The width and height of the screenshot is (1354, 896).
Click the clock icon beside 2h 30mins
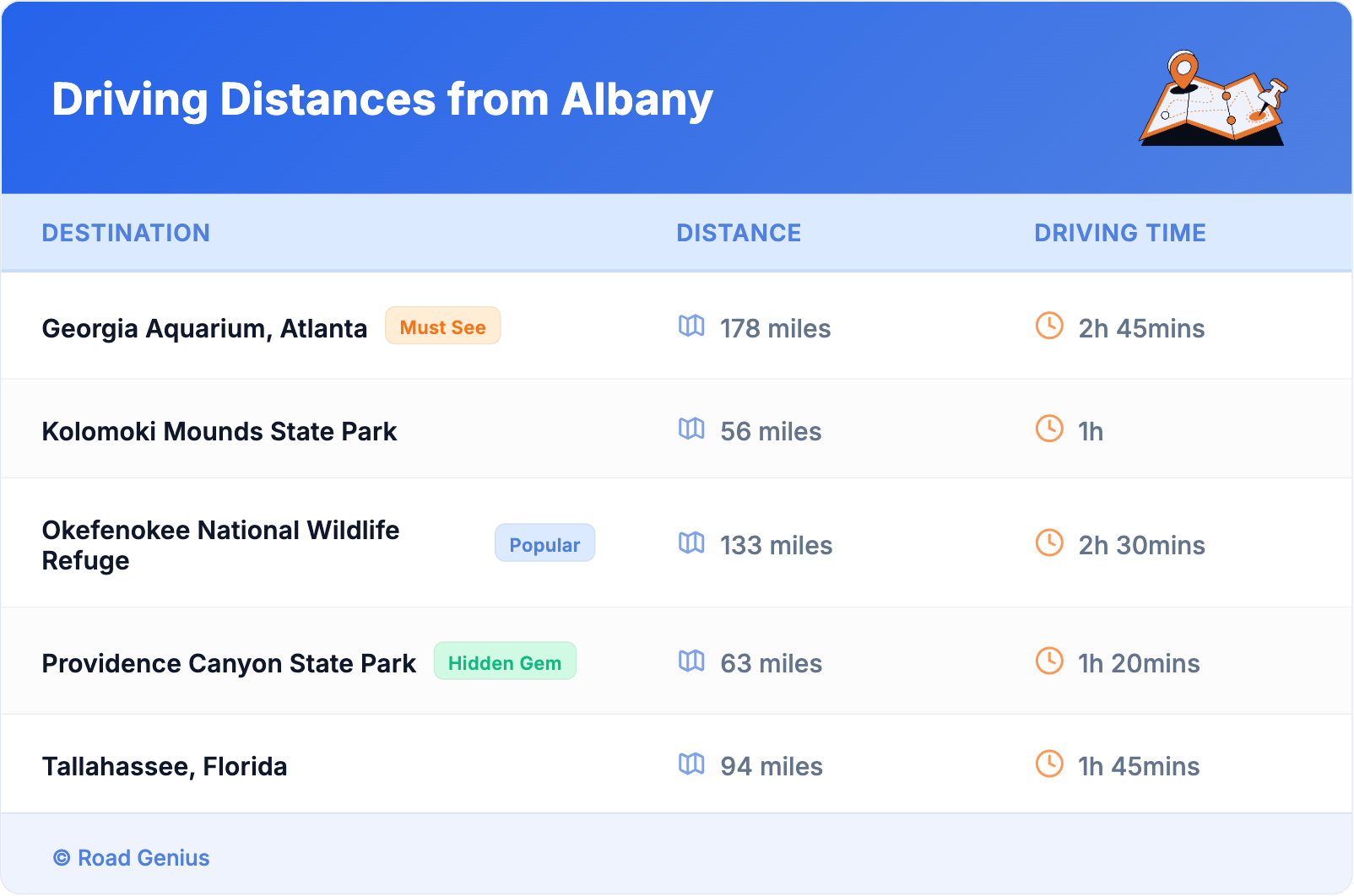[1049, 542]
